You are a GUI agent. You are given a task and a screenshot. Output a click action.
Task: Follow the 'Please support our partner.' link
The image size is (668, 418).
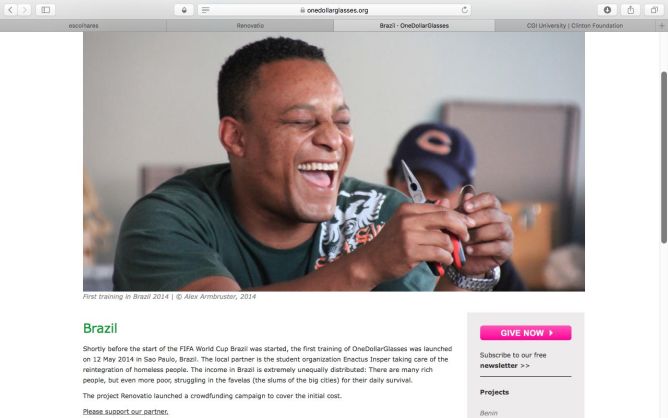pyautogui.click(x=125, y=411)
